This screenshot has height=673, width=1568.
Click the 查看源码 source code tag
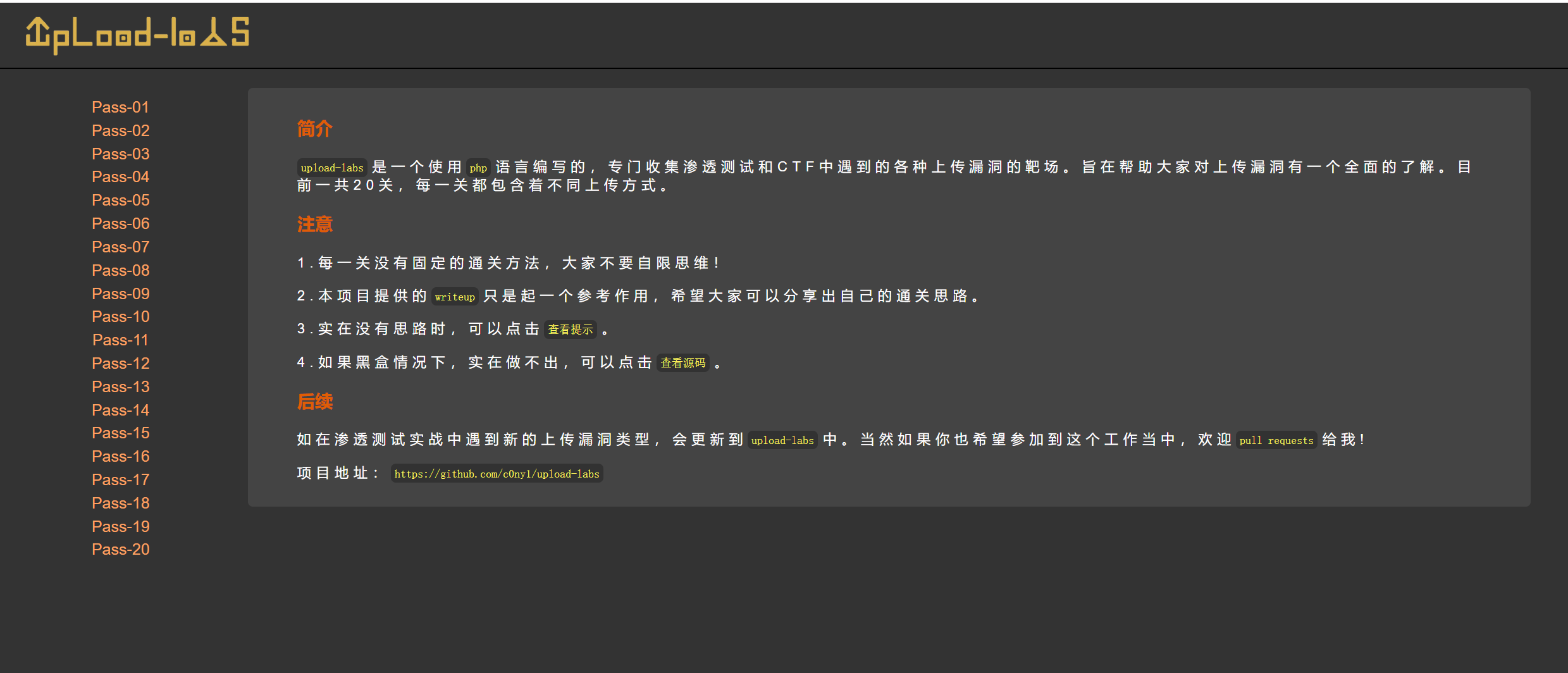click(682, 363)
